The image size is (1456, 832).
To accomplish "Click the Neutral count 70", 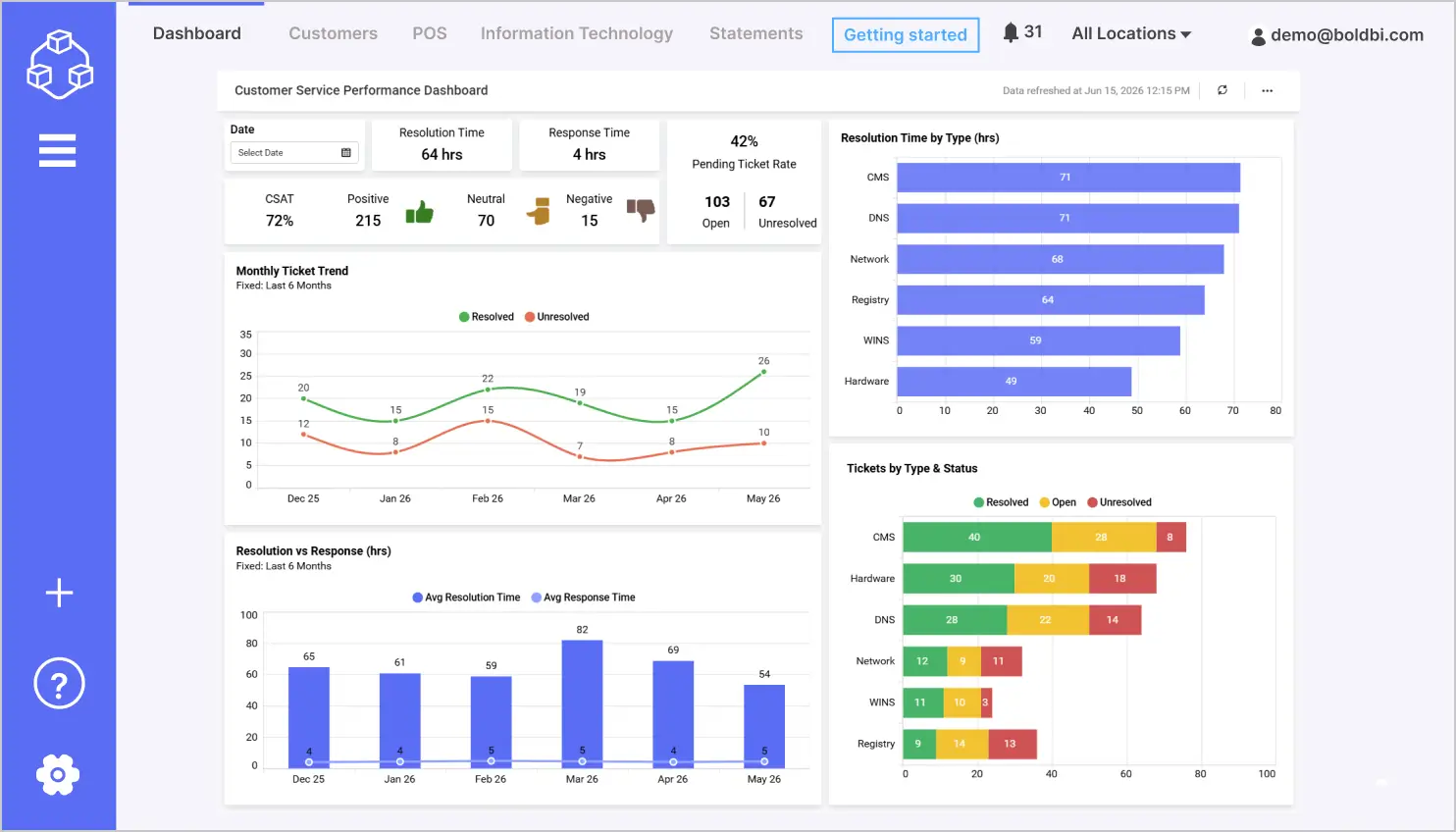I will [x=486, y=221].
